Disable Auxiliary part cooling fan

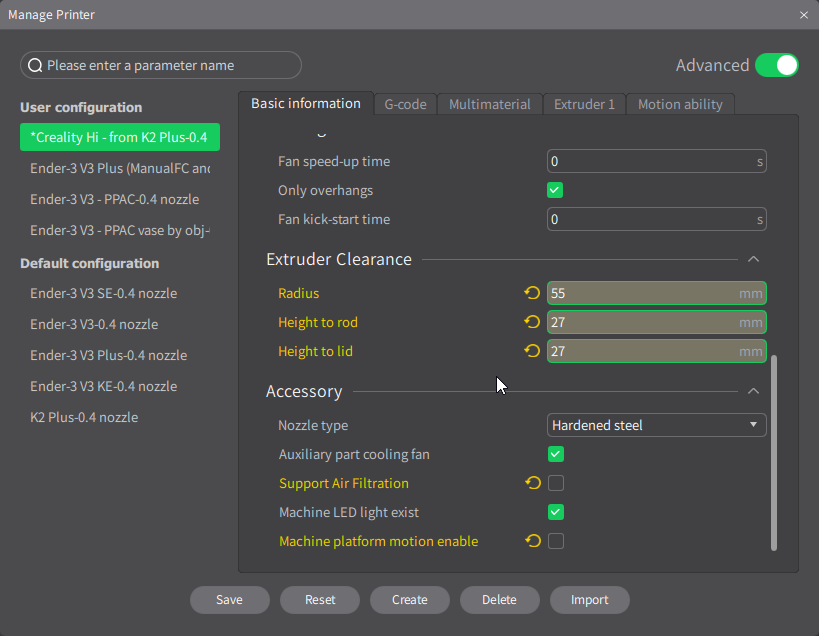point(556,454)
